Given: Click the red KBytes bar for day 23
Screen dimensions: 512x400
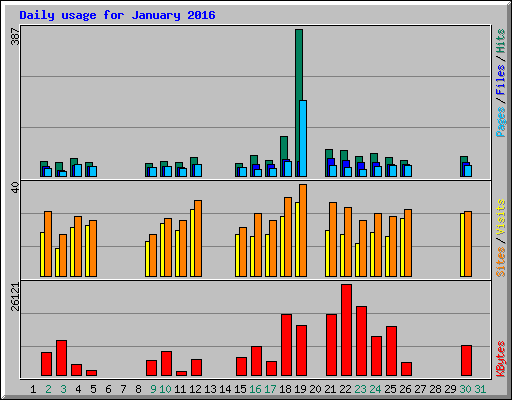Looking at the screenshot, I should coord(361,341).
